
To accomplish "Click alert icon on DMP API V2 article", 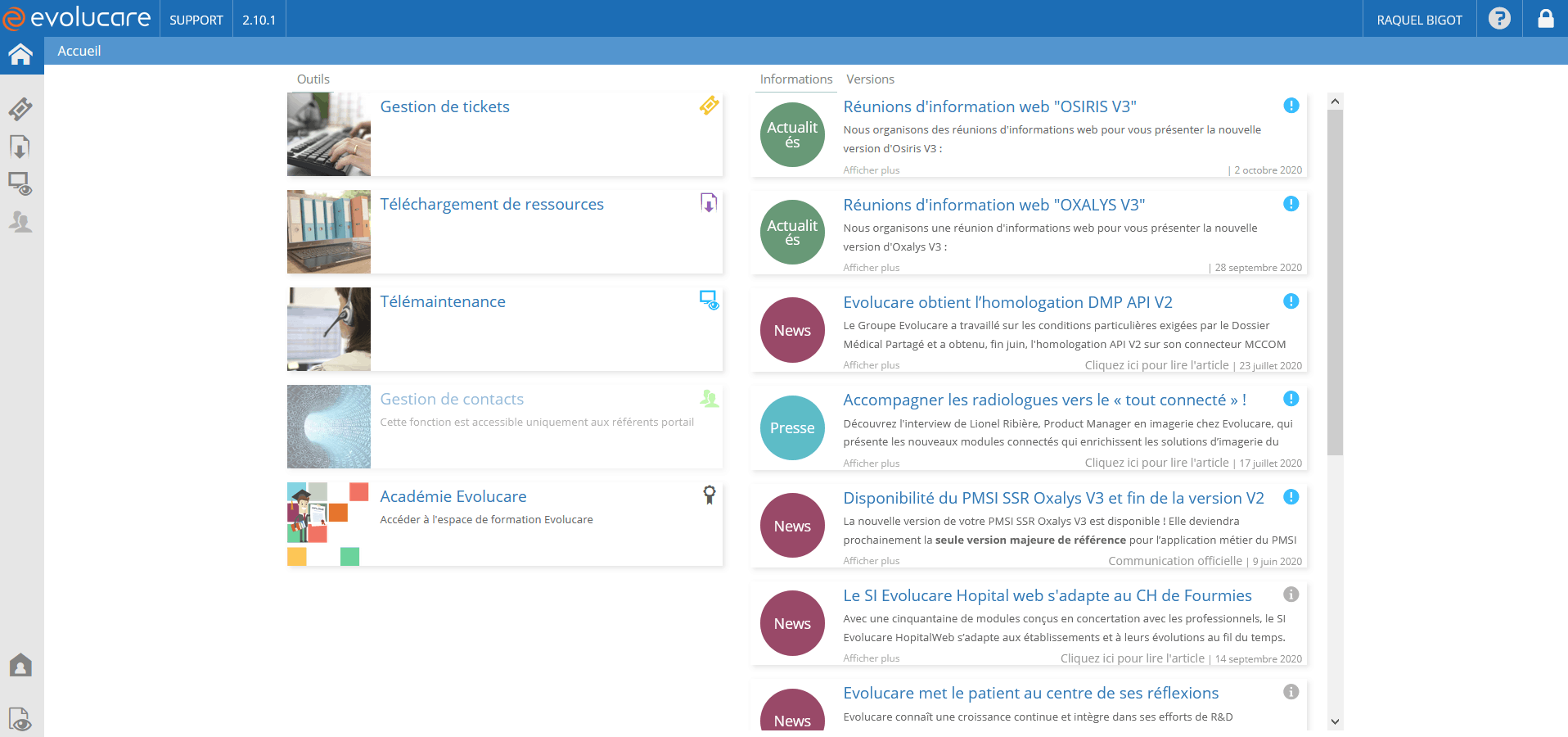I will point(1291,301).
